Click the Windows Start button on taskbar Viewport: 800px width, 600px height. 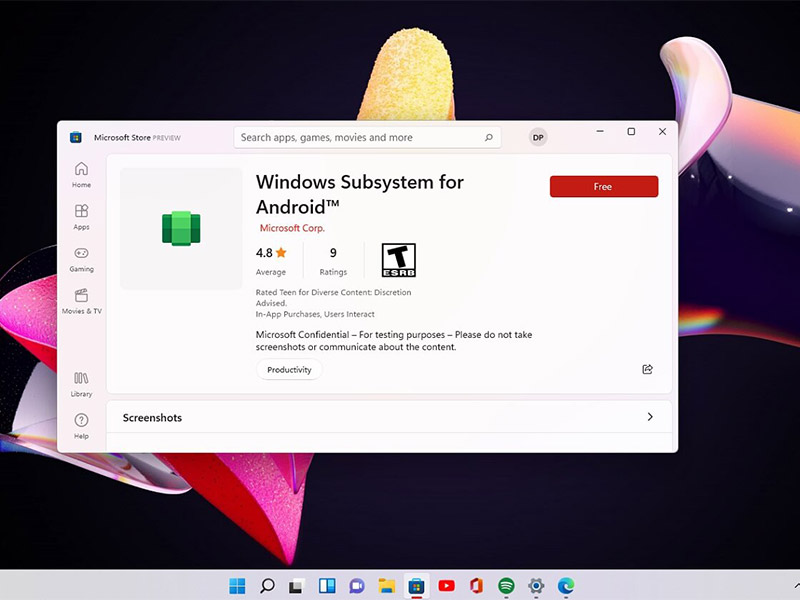237,586
